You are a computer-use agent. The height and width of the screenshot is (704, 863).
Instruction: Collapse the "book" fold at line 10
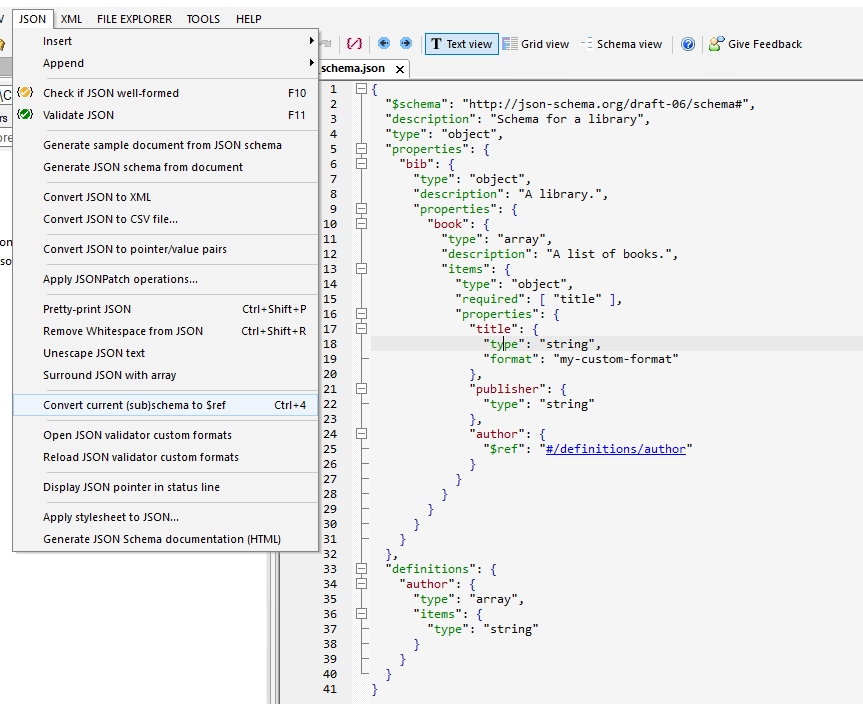[x=362, y=223]
